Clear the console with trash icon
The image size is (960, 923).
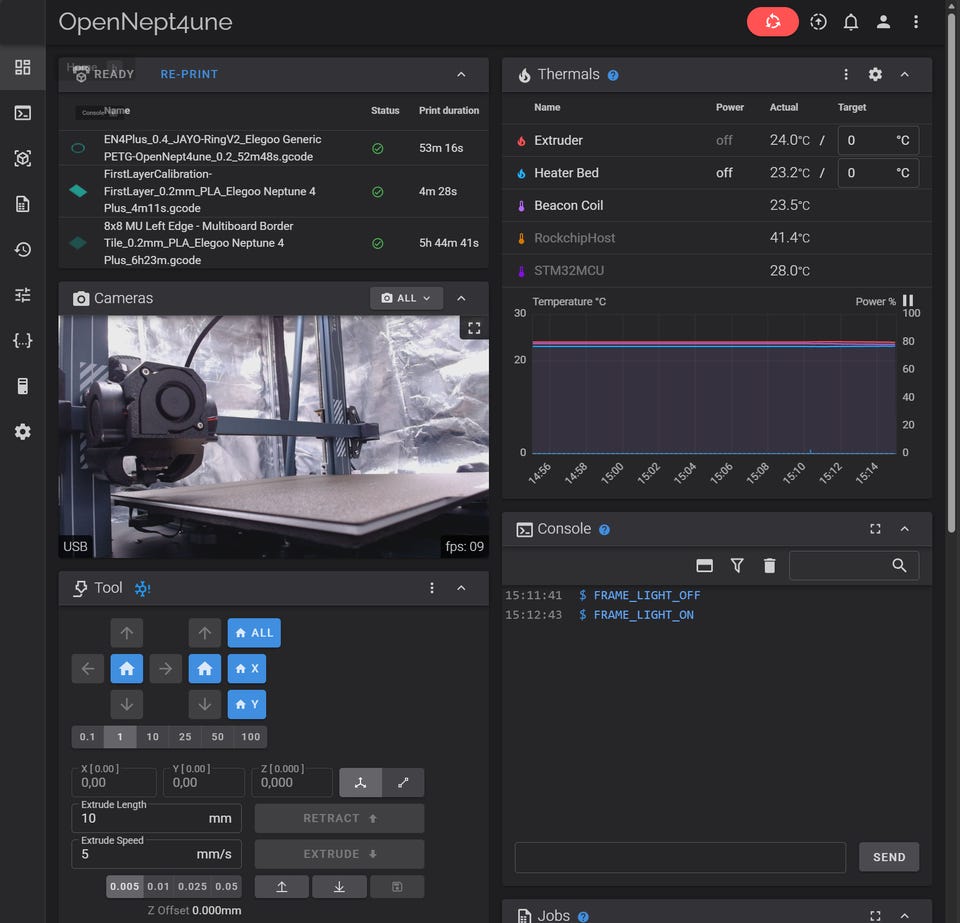(x=770, y=566)
